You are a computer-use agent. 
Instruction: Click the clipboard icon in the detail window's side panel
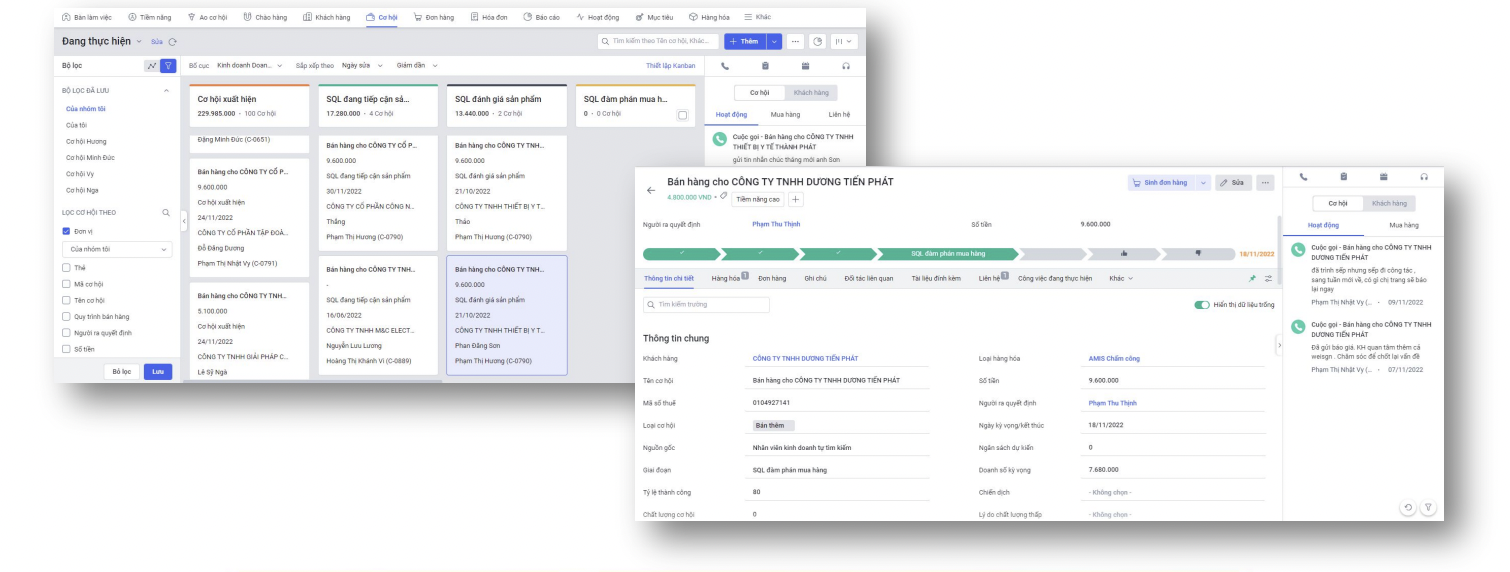tap(1343, 177)
